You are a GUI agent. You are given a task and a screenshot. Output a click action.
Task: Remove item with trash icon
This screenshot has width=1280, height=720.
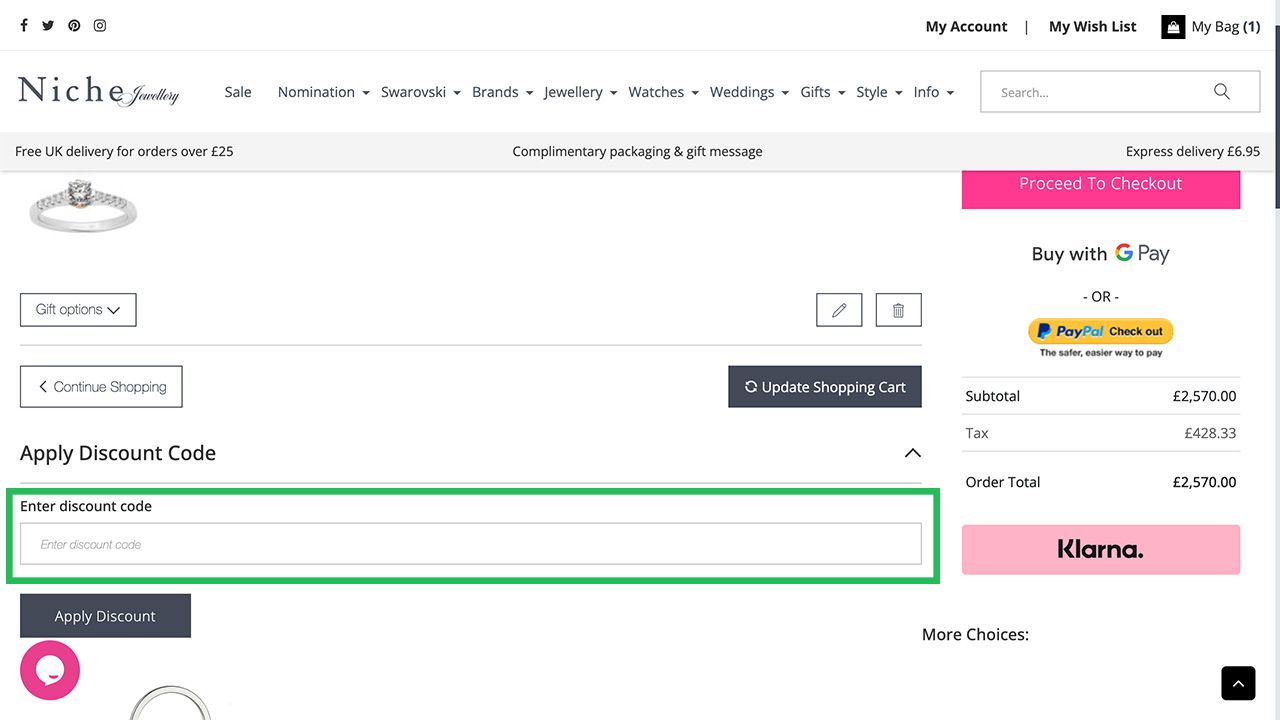coord(898,310)
